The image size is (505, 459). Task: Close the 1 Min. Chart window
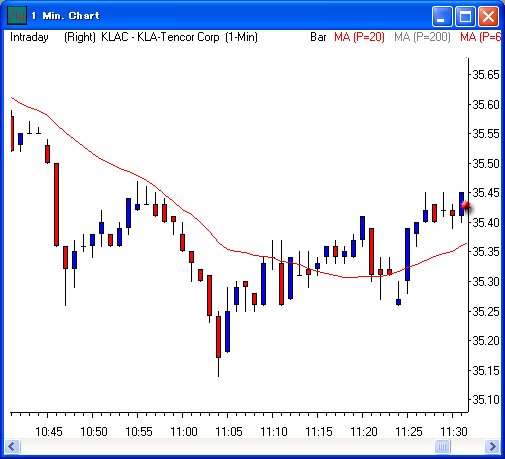[488, 16]
